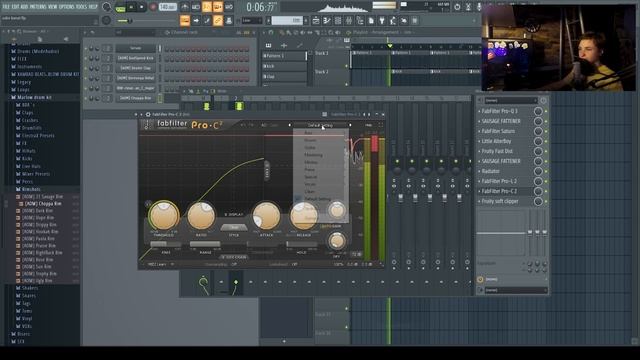This screenshot has width=640, height=360.
Task: Click the plug icon in top toolbar
Action: (x=382, y=20)
